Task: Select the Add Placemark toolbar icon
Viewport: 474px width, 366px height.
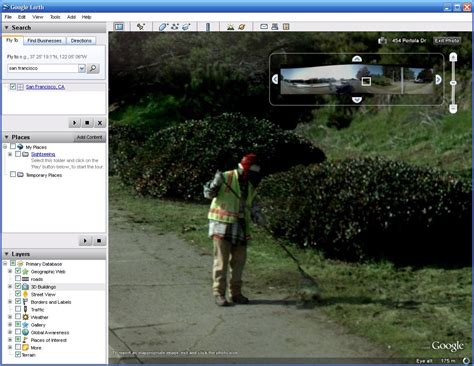Action: (141, 27)
